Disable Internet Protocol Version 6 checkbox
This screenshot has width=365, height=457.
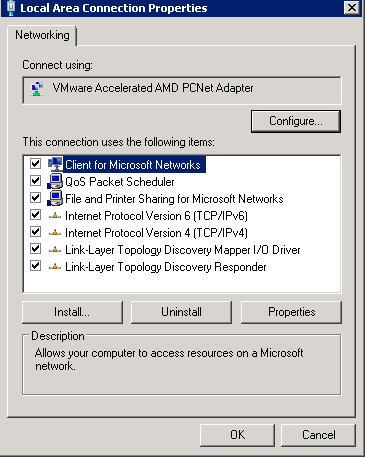pos(35,215)
